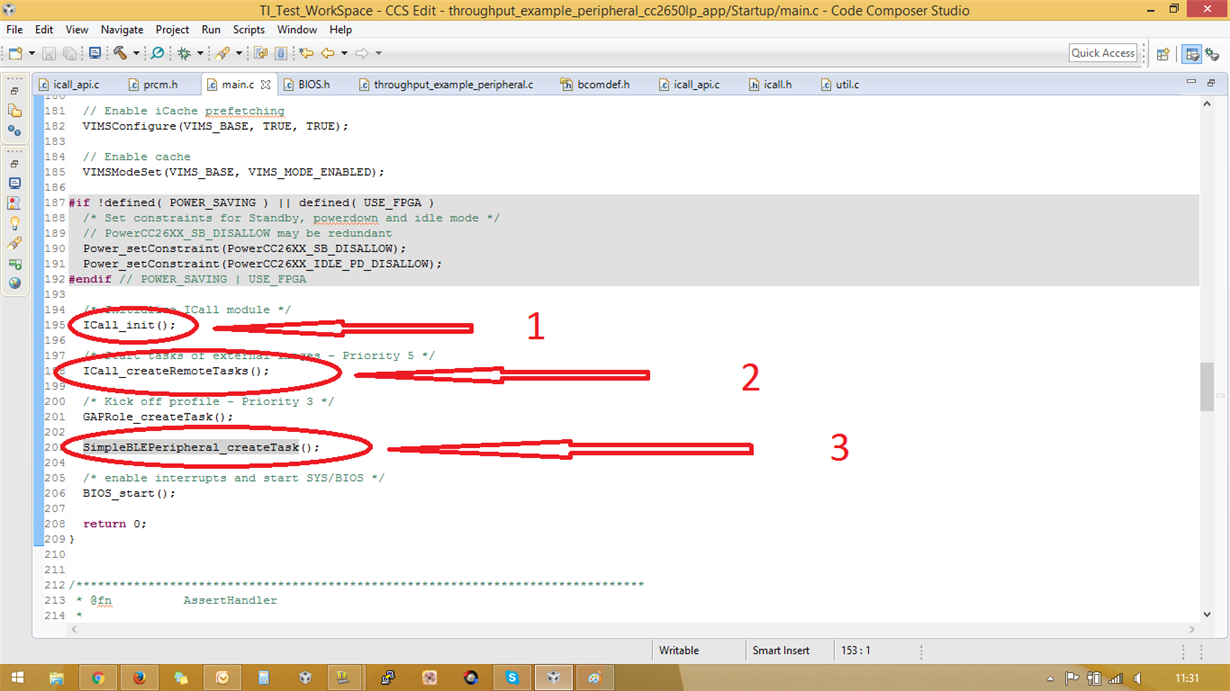The image size is (1230, 691).
Task: Click the blue monitor toolbar icon
Action: point(95,53)
